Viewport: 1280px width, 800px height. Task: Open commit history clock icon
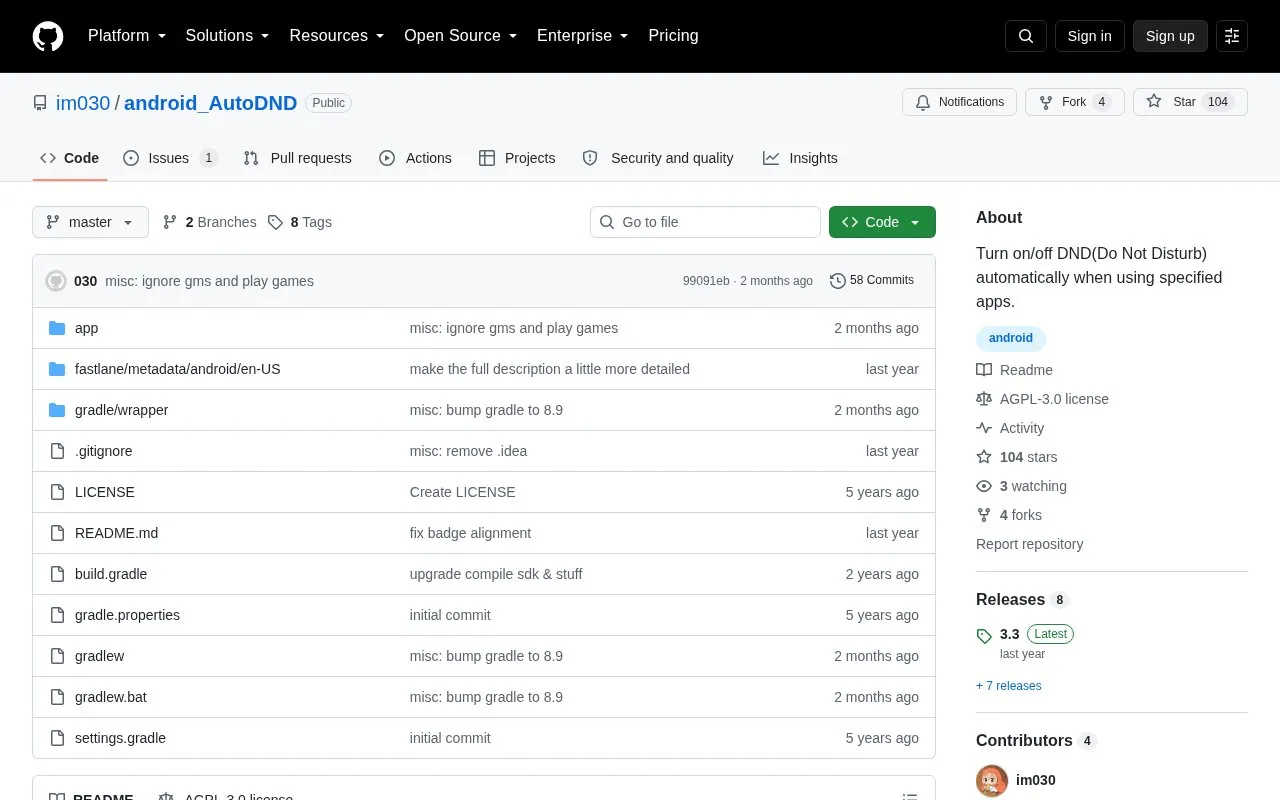click(x=838, y=281)
